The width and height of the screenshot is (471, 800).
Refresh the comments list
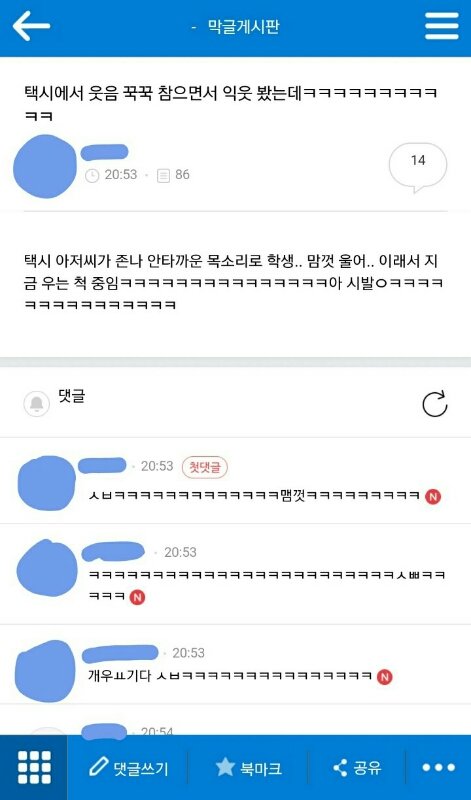[435, 404]
